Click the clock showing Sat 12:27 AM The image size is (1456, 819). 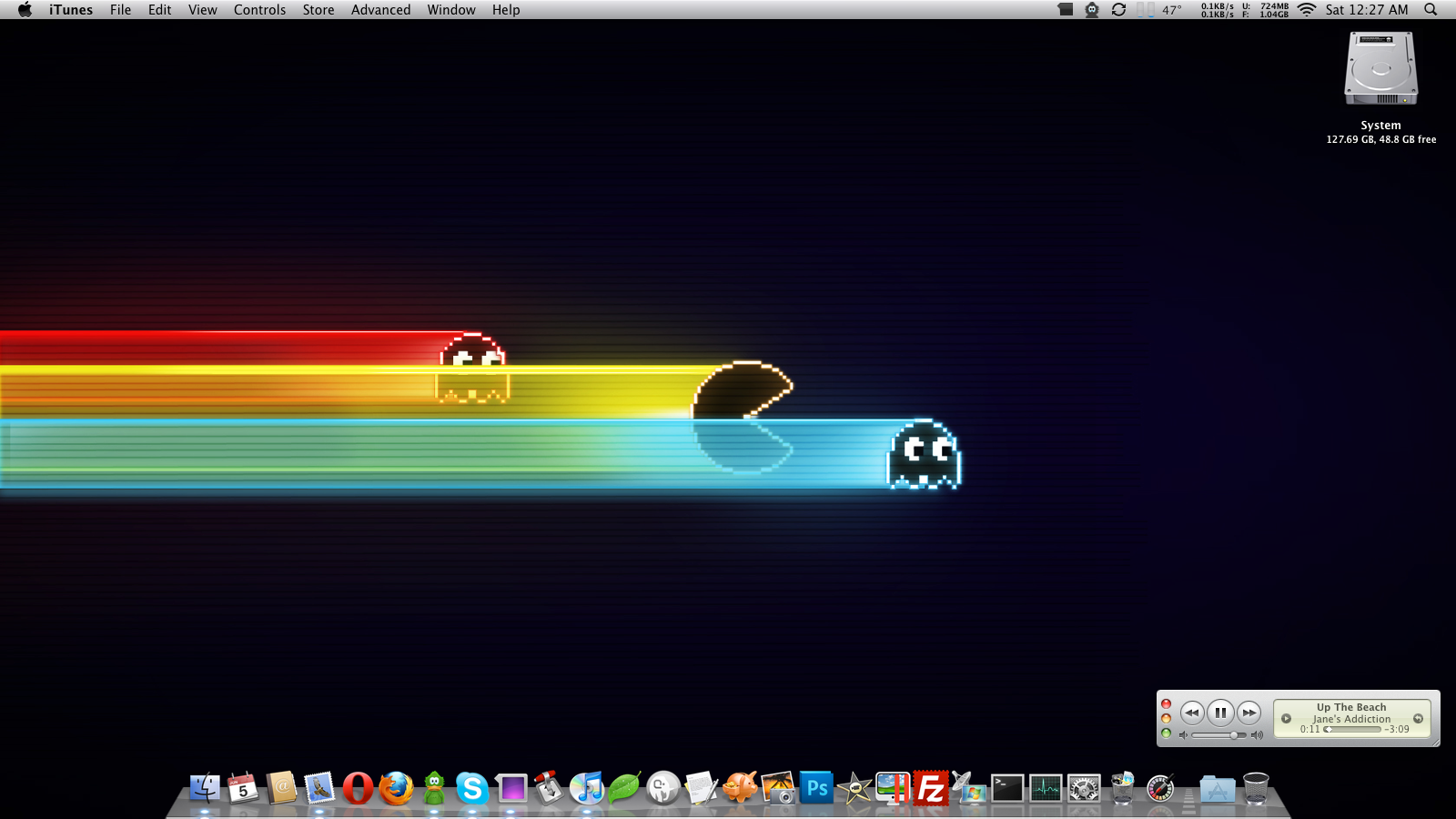point(1367,10)
